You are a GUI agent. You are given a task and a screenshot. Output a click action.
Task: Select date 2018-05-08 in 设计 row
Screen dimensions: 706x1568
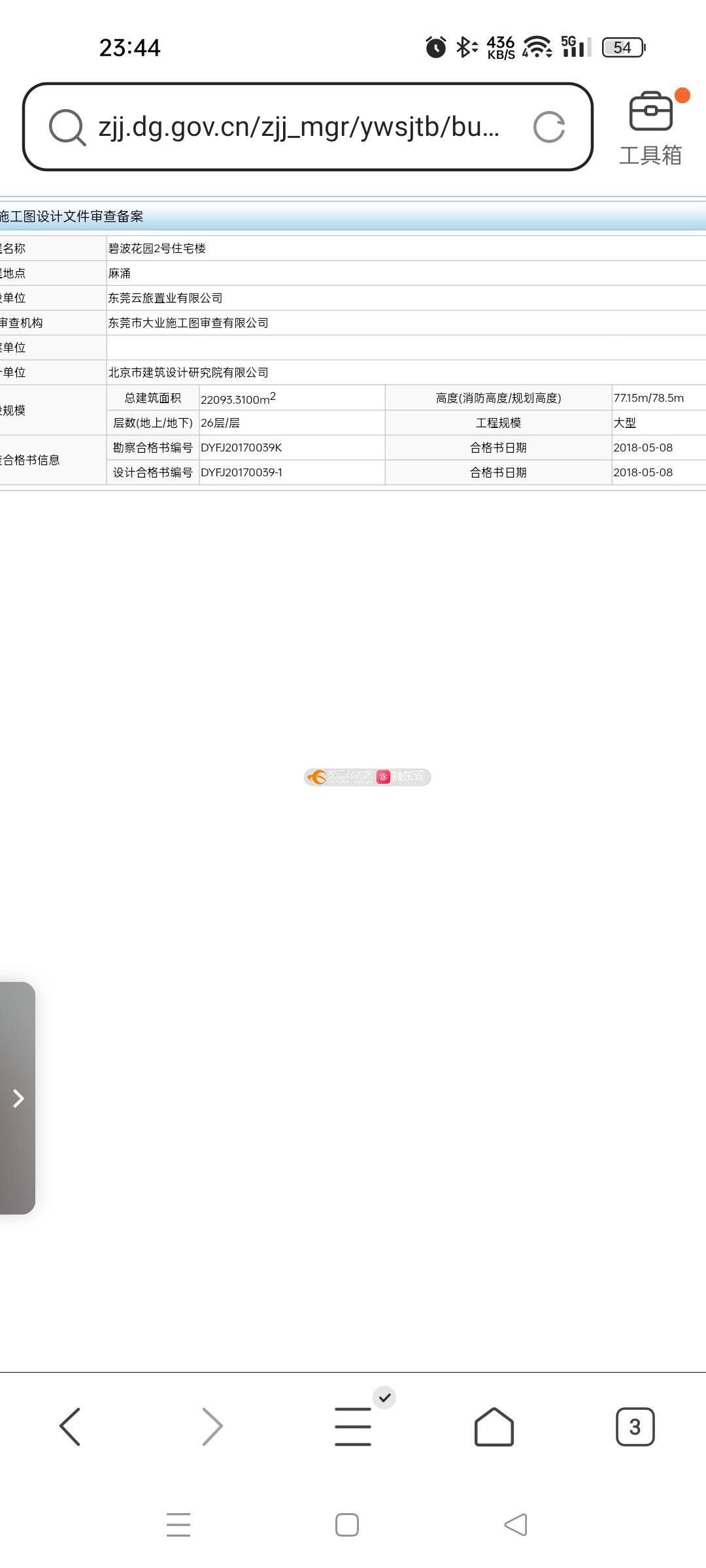coord(643,472)
